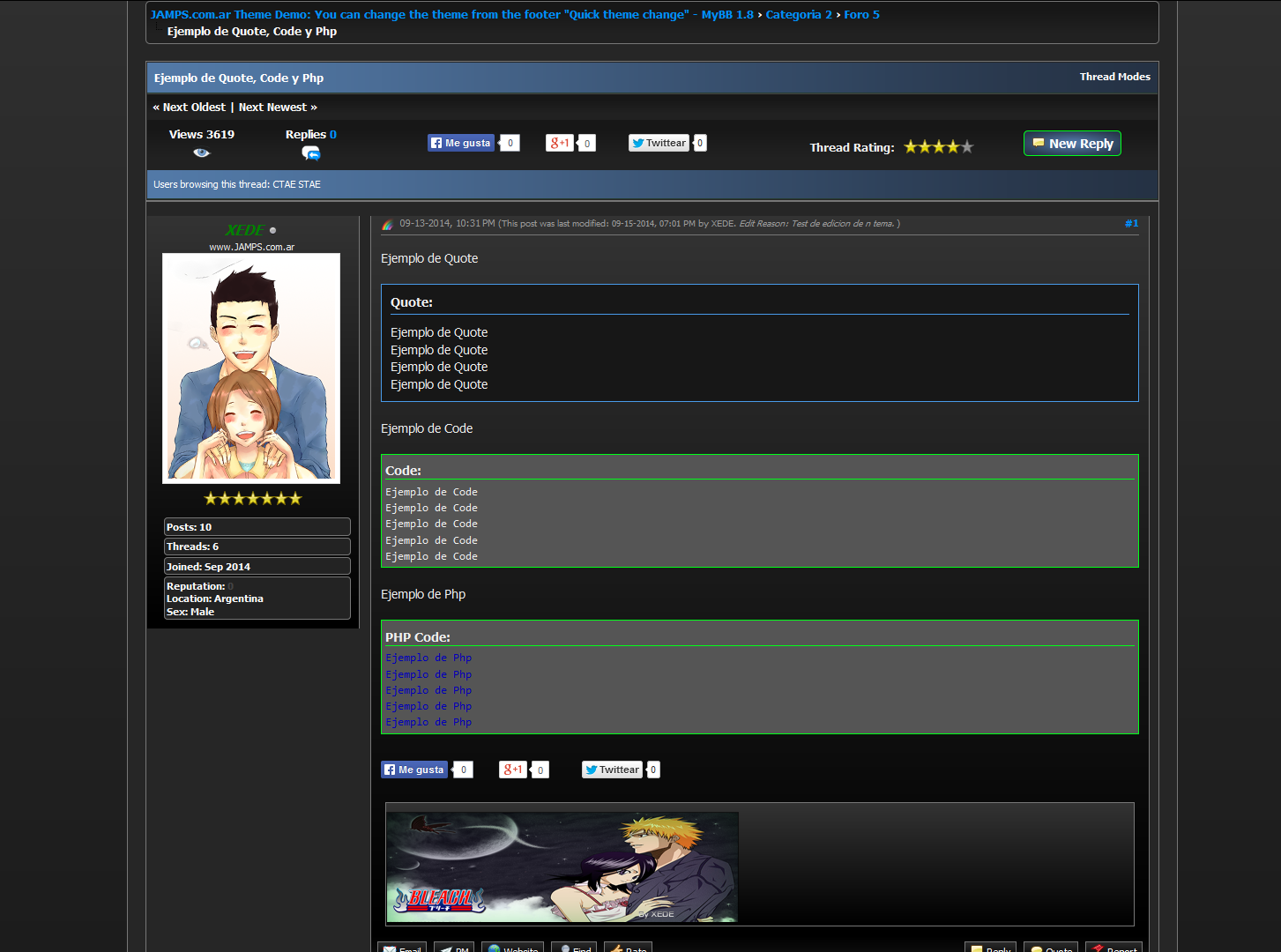This screenshot has height=952, width=1281.
Task: Click the Me gusta button below the post
Action: point(413,770)
